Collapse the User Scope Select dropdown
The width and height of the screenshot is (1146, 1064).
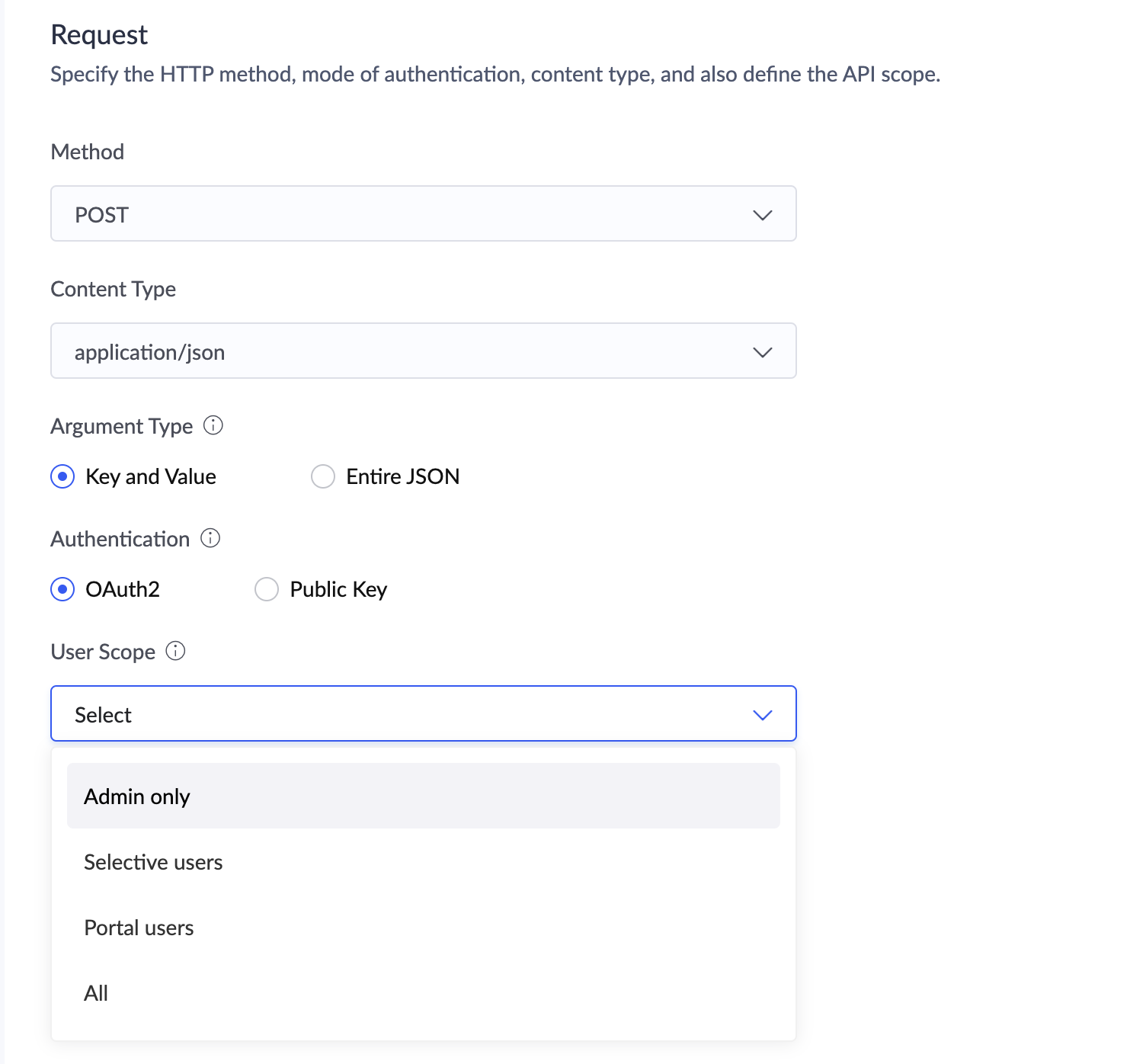(423, 714)
